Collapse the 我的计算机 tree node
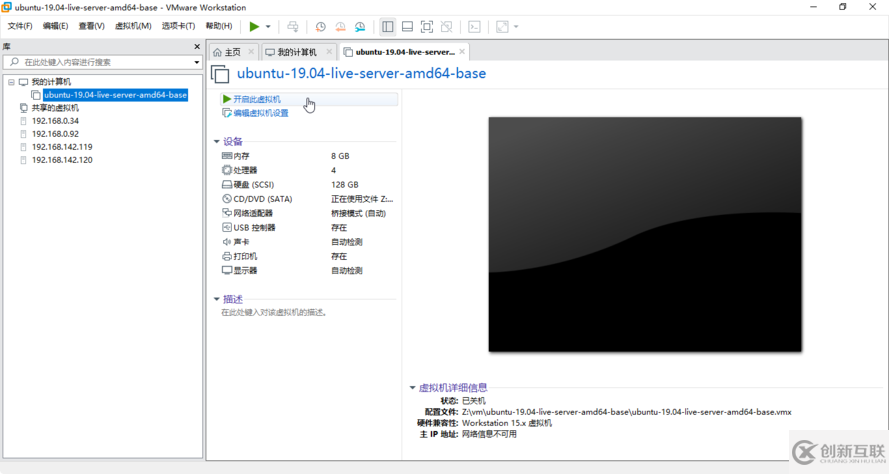 [11, 82]
